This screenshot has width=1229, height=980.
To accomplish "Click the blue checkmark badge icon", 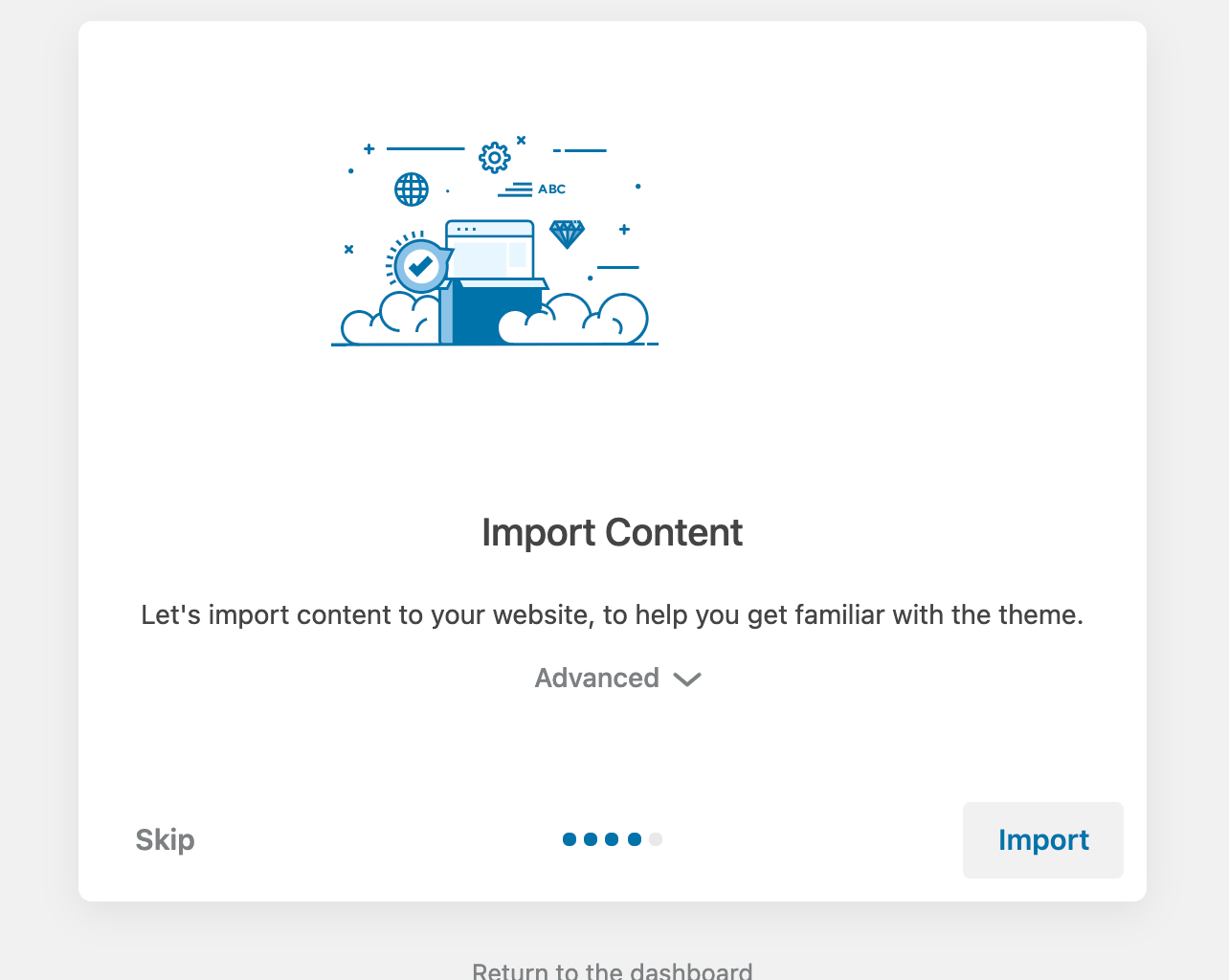I will click(x=420, y=267).
